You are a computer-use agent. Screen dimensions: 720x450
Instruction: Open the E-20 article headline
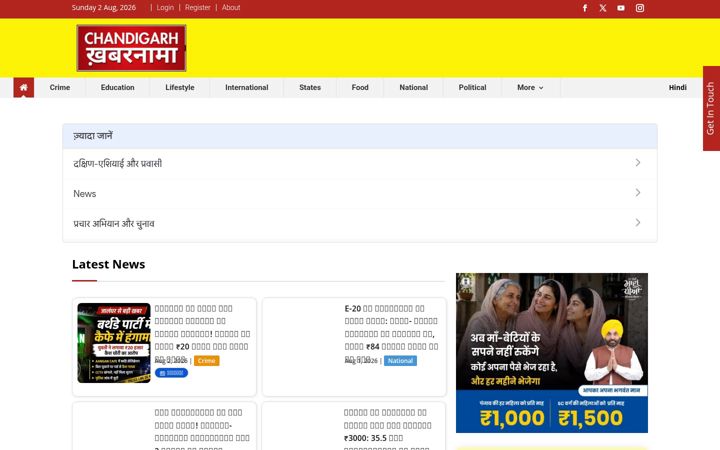click(x=391, y=333)
